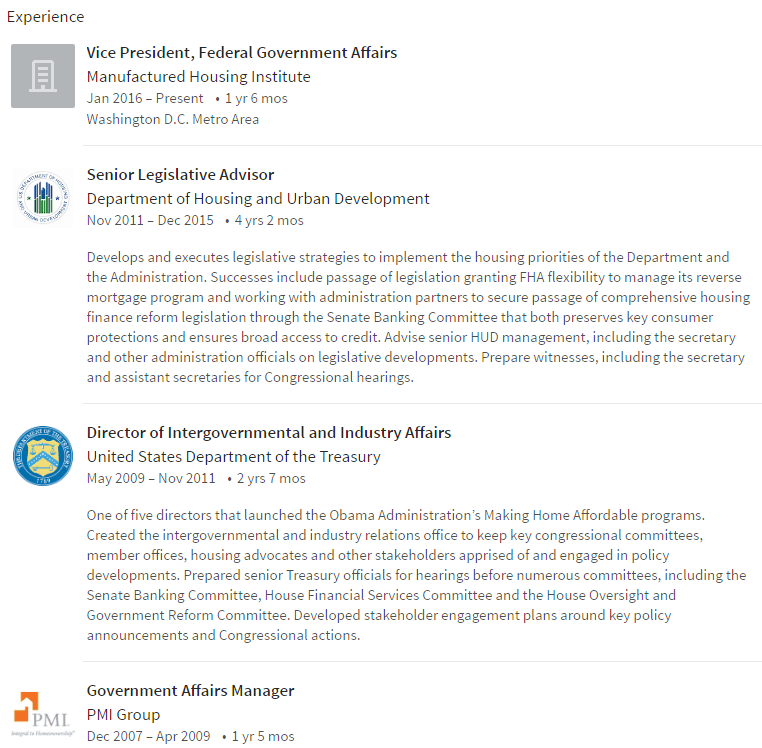762x748 pixels.
Task: Open United States Department of the Treasury
Action: click(233, 457)
